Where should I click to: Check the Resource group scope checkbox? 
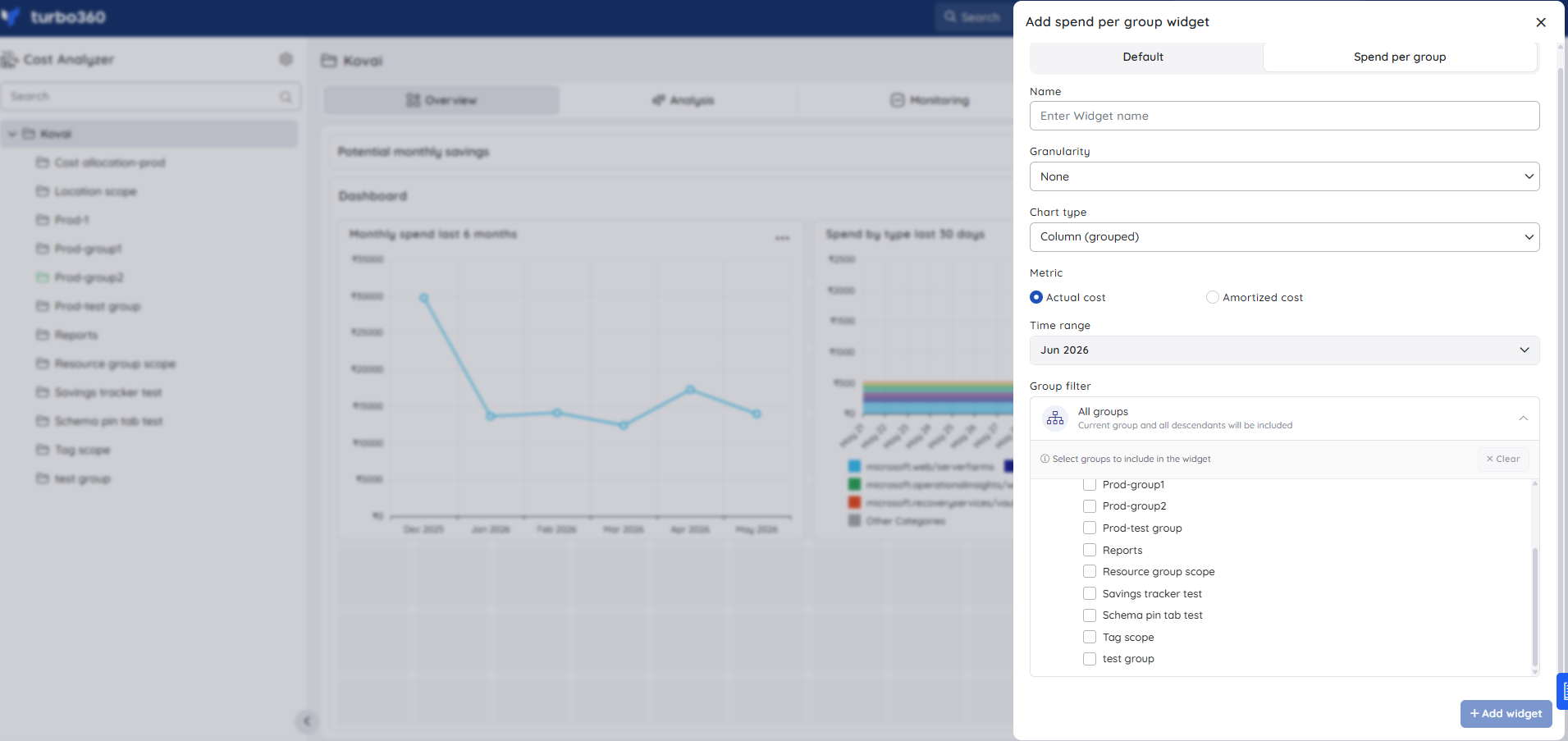click(x=1090, y=572)
